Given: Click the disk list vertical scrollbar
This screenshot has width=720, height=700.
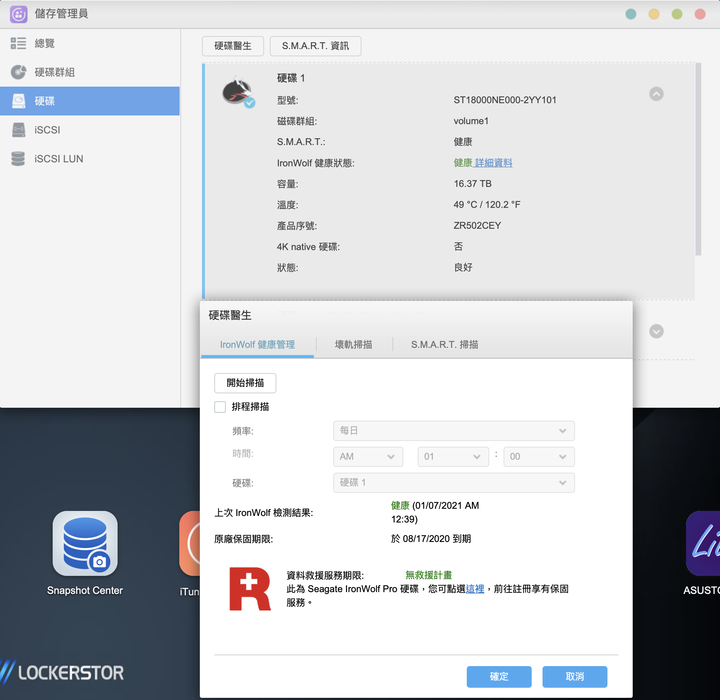Looking at the screenshot, I should pyautogui.click(x=698, y=159).
